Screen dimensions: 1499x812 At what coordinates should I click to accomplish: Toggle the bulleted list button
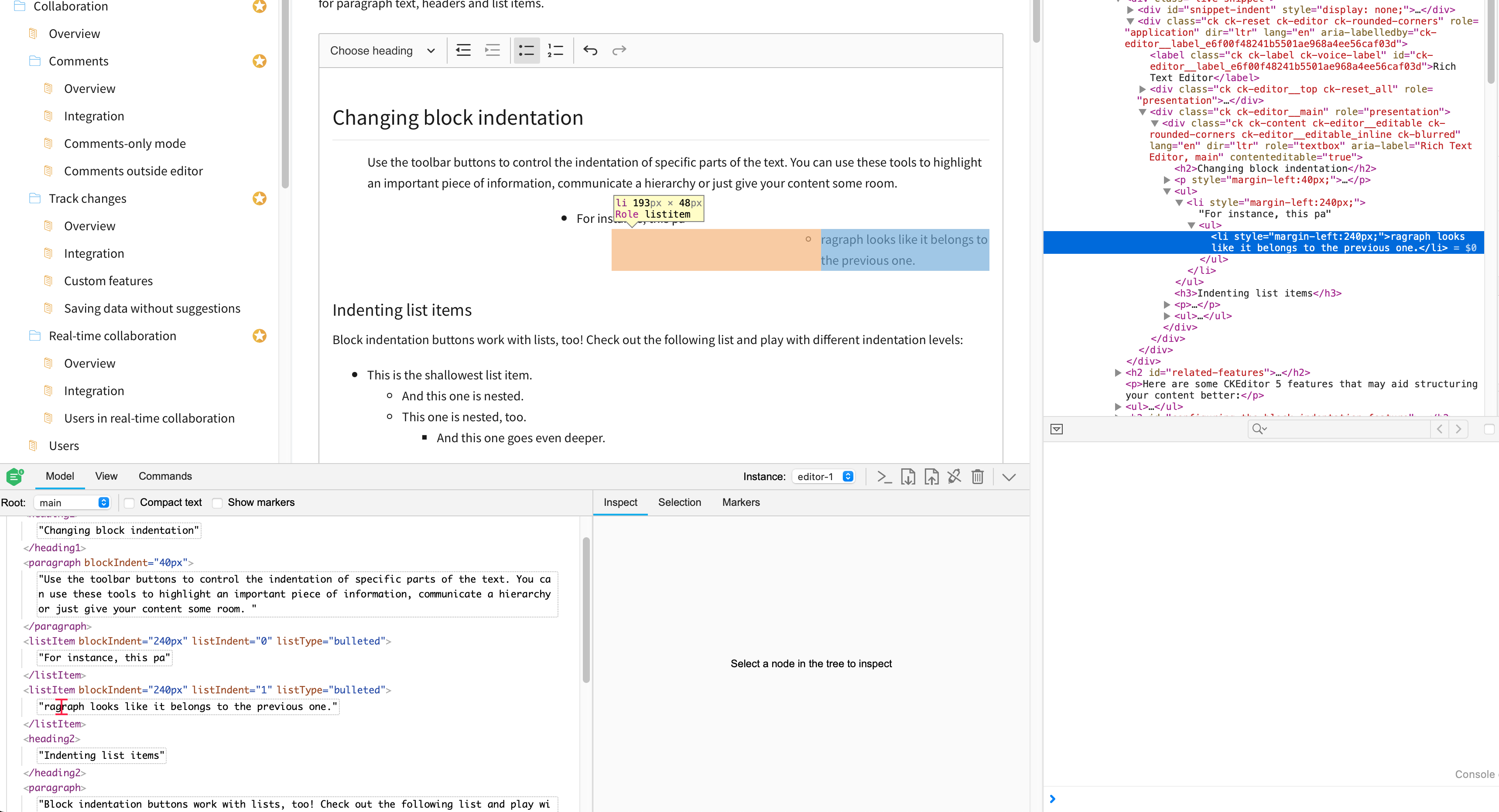point(526,51)
